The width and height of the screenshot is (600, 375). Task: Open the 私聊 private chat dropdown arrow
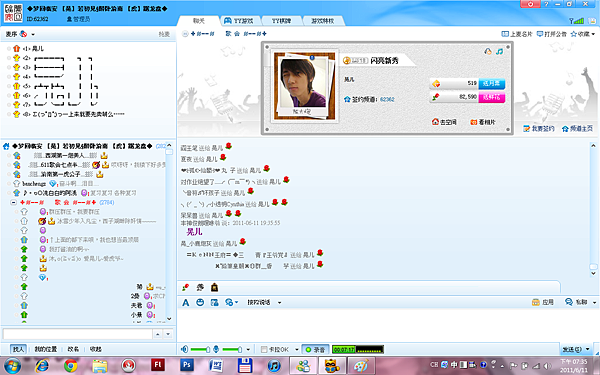click(594, 302)
